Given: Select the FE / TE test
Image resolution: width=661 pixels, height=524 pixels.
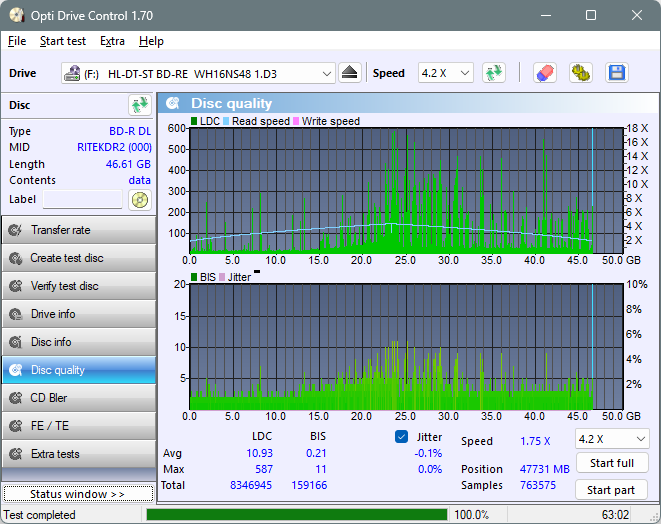Looking at the screenshot, I should coord(78,426).
